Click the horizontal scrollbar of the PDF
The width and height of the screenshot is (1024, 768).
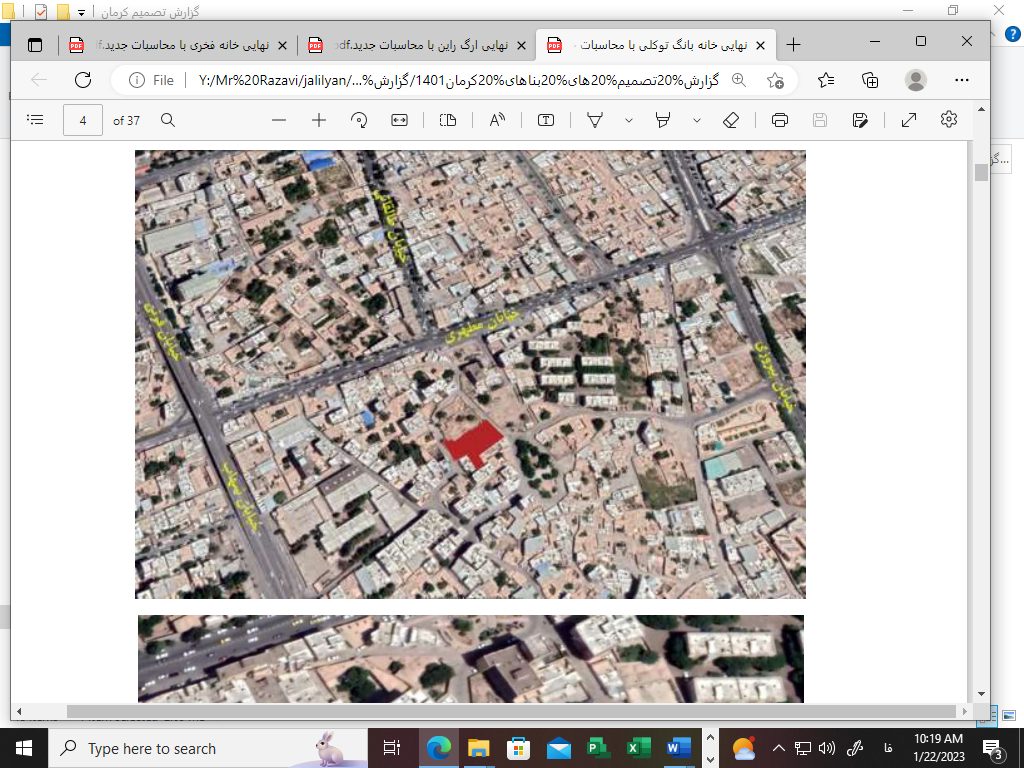click(x=500, y=711)
